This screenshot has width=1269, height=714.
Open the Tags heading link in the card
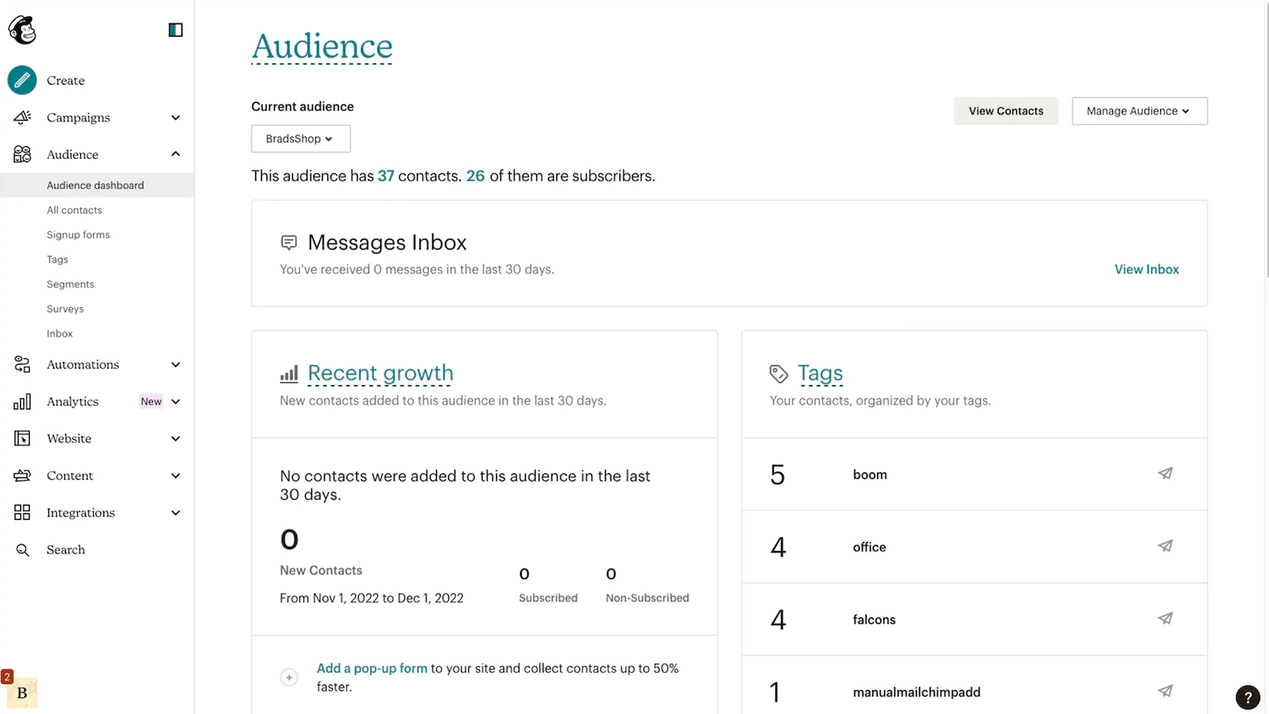pos(820,373)
